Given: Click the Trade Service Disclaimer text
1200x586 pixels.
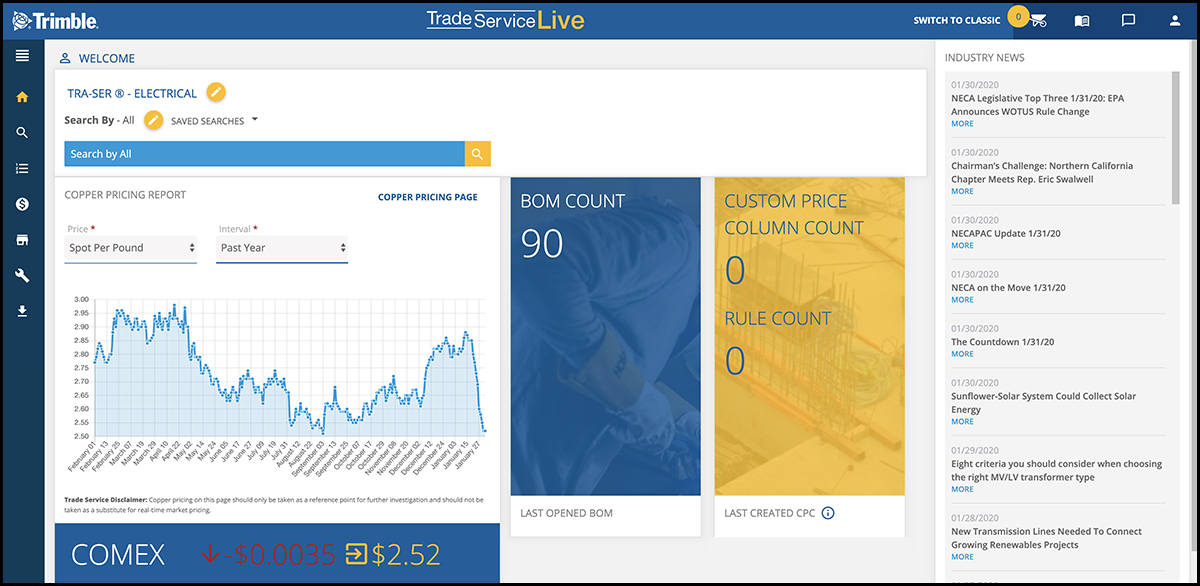Looking at the screenshot, I should 276,503.
